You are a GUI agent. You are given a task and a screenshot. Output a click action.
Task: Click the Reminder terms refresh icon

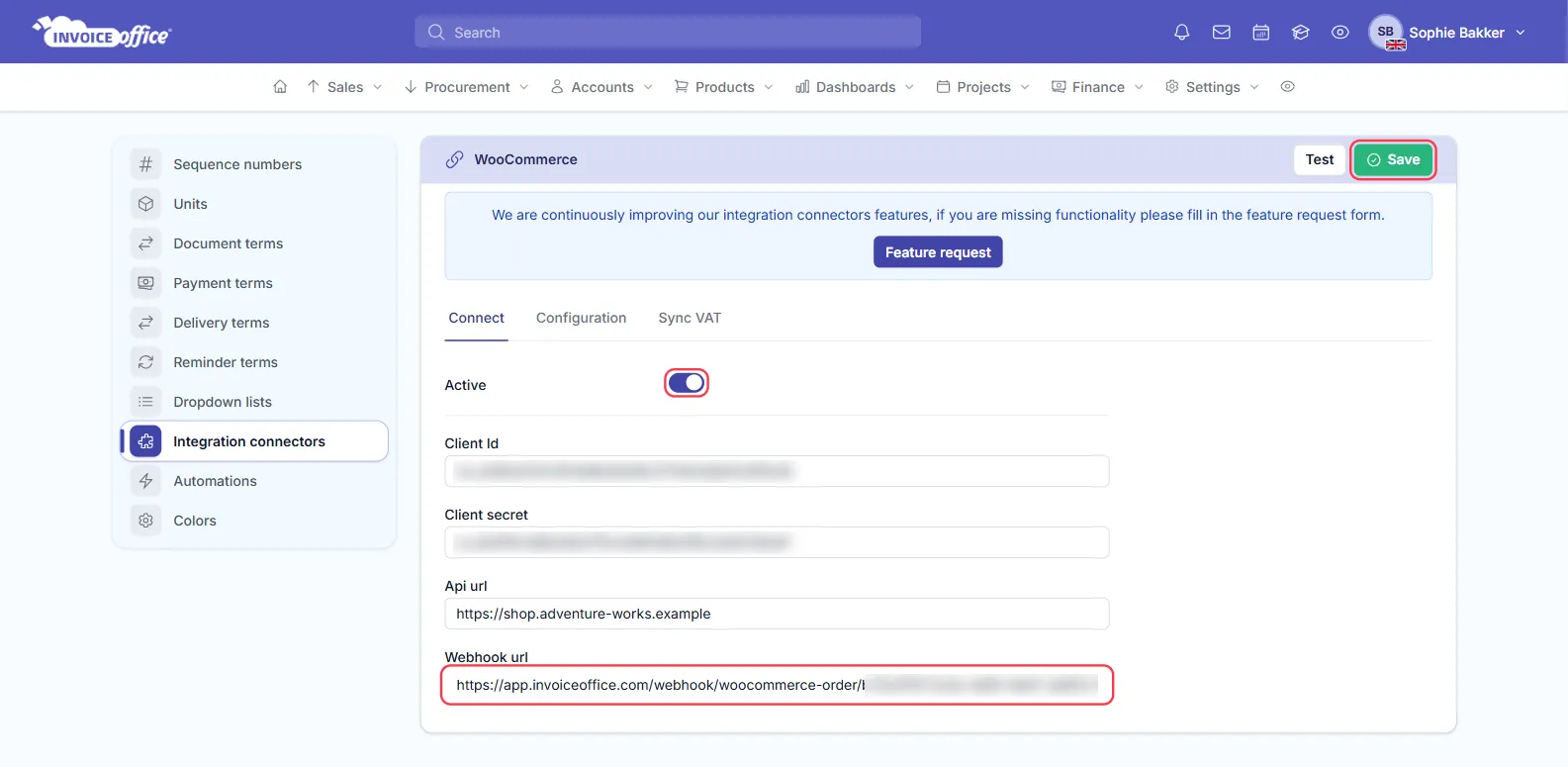(x=145, y=362)
